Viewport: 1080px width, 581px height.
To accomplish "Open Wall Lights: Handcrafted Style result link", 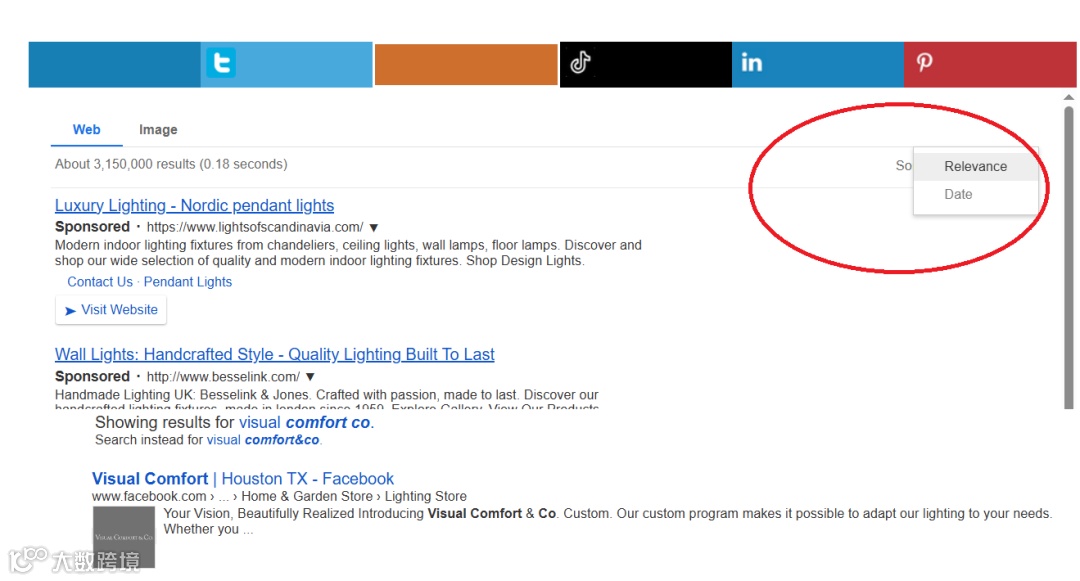I will click(275, 355).
